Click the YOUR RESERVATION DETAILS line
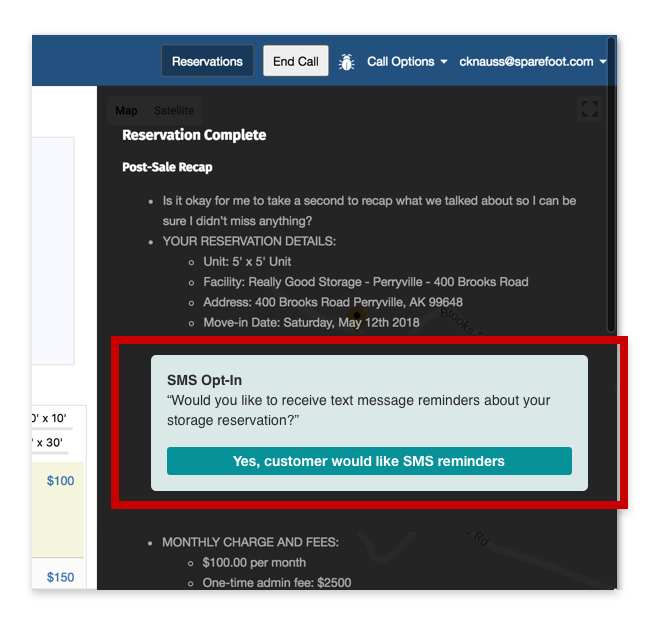Image resolution: width=648 pixels, height=622 pixels. coord(249,241)
